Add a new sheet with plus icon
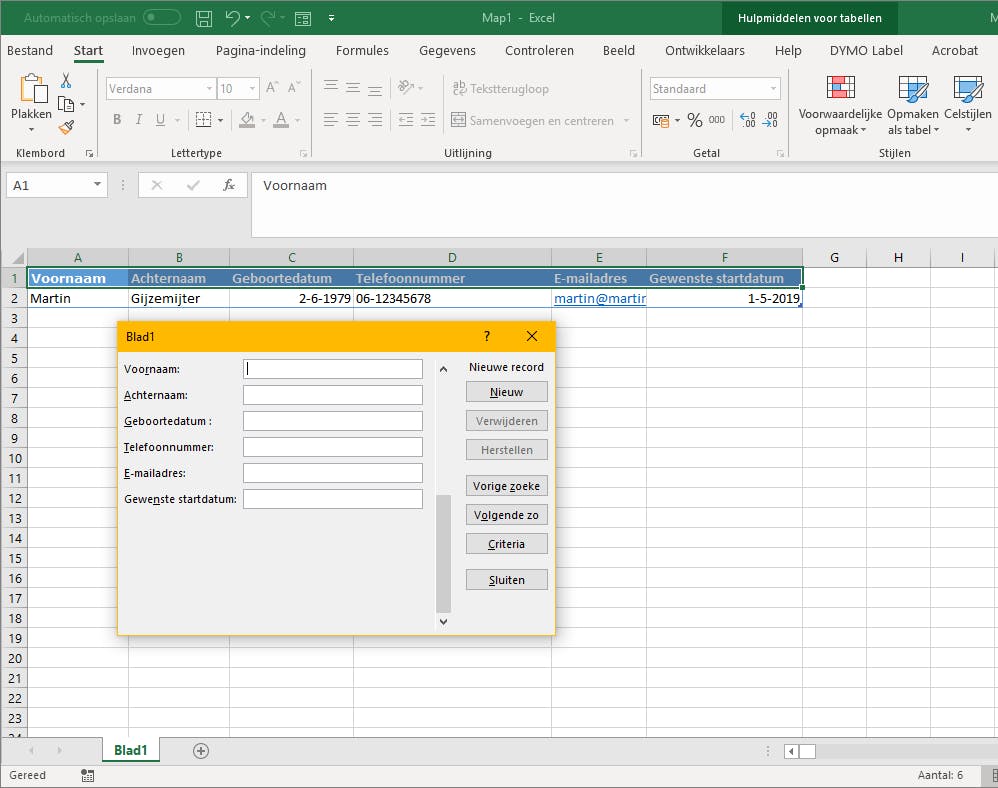The width and height of the screenshot is (998, 788). point(201,751)
